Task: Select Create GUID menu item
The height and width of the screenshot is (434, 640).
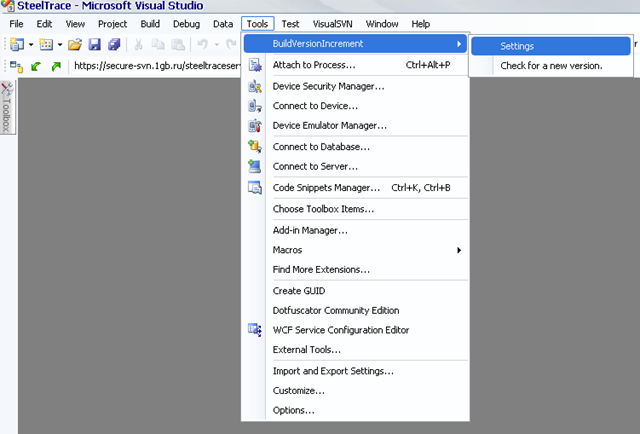Action: point(355,291)
